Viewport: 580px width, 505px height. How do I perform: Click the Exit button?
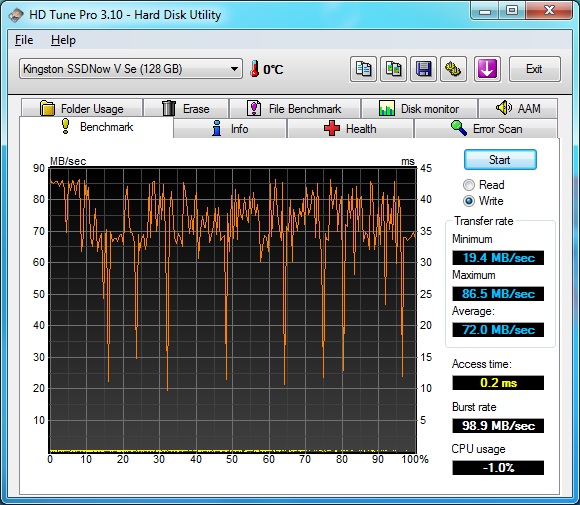[x=535, y=69]
